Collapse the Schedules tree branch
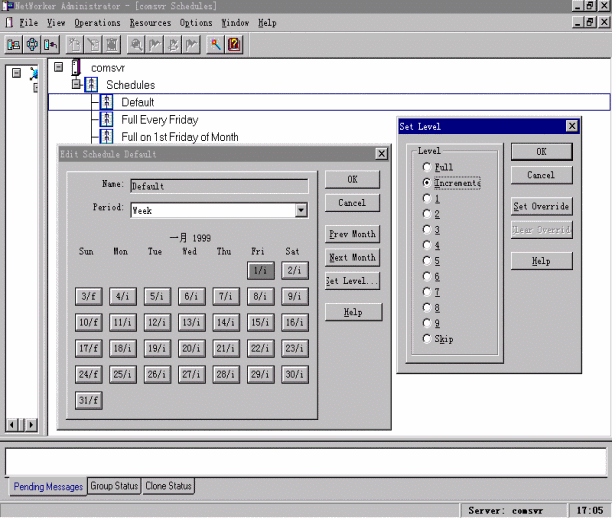Screen dimensions: 616x520 tap(75, 85)
